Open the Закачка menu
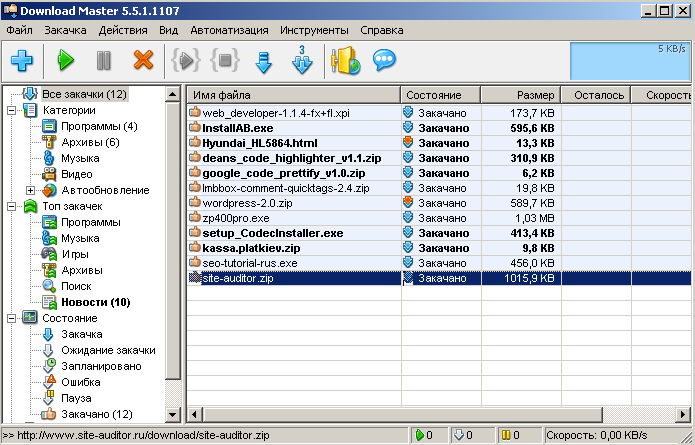The width and height of the screenshot is (695, 445). [x=65, y=30]
